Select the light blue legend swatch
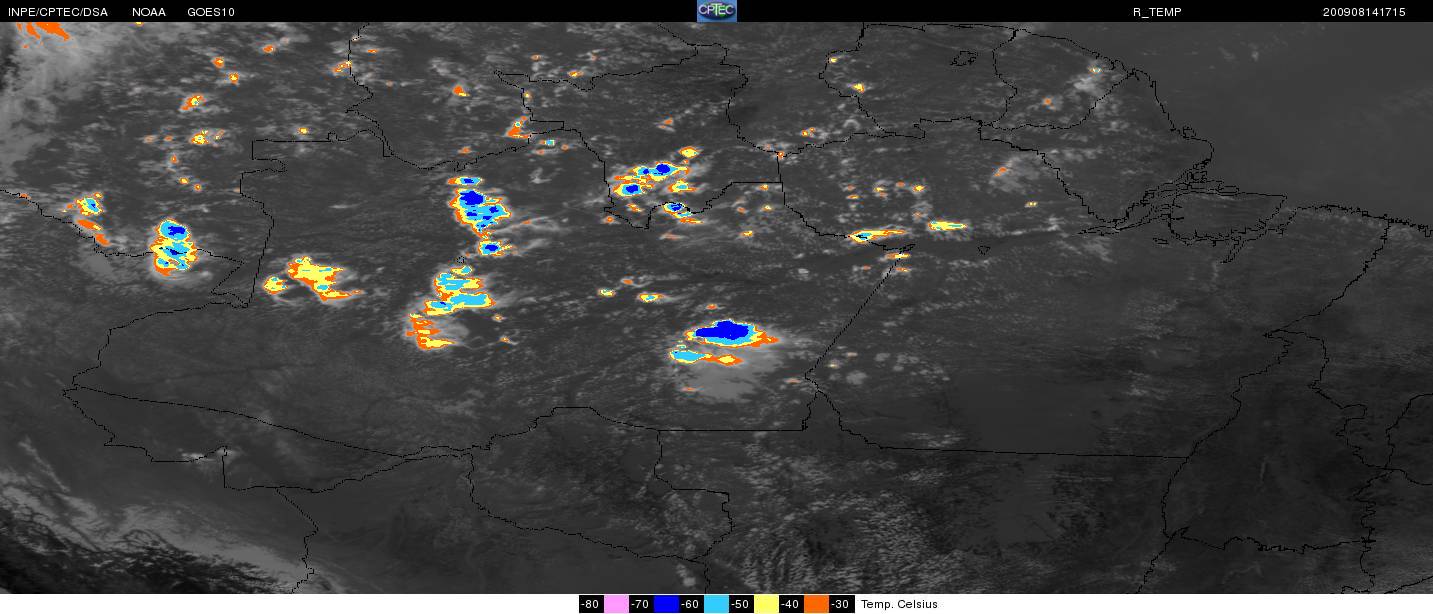This screenshot has width=1433, height=614. [x=716, y=604]
